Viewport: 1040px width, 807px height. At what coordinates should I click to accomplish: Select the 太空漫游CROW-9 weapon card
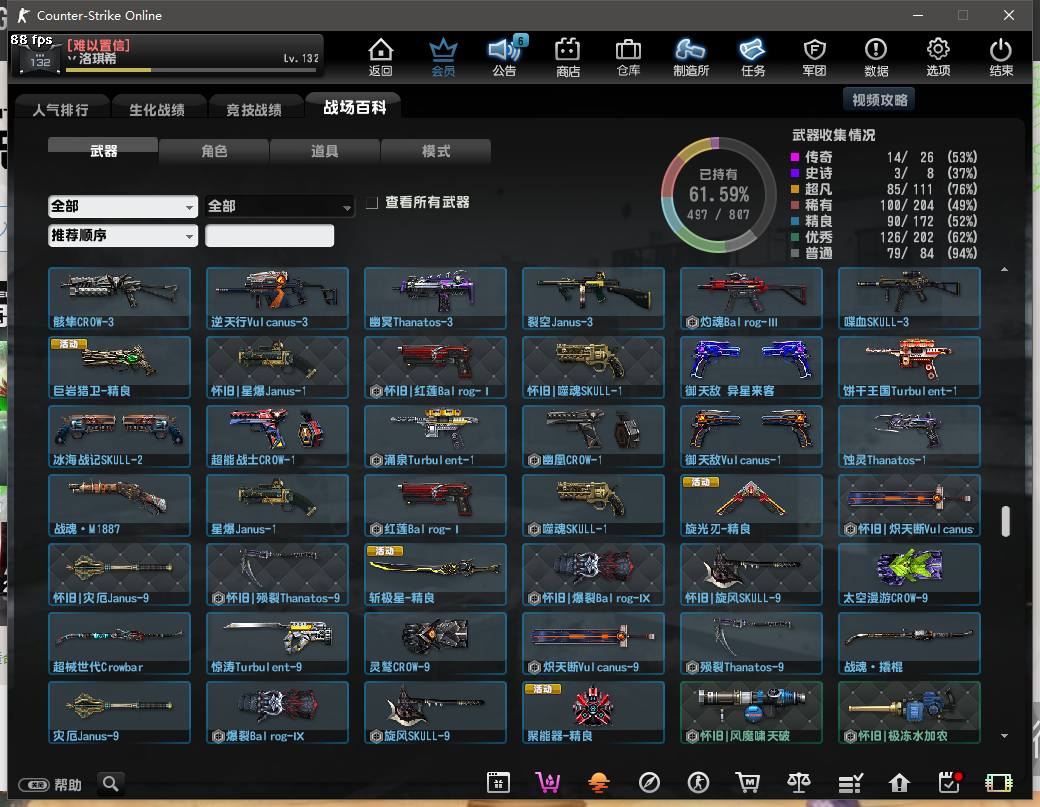click(x=909, y=574)
